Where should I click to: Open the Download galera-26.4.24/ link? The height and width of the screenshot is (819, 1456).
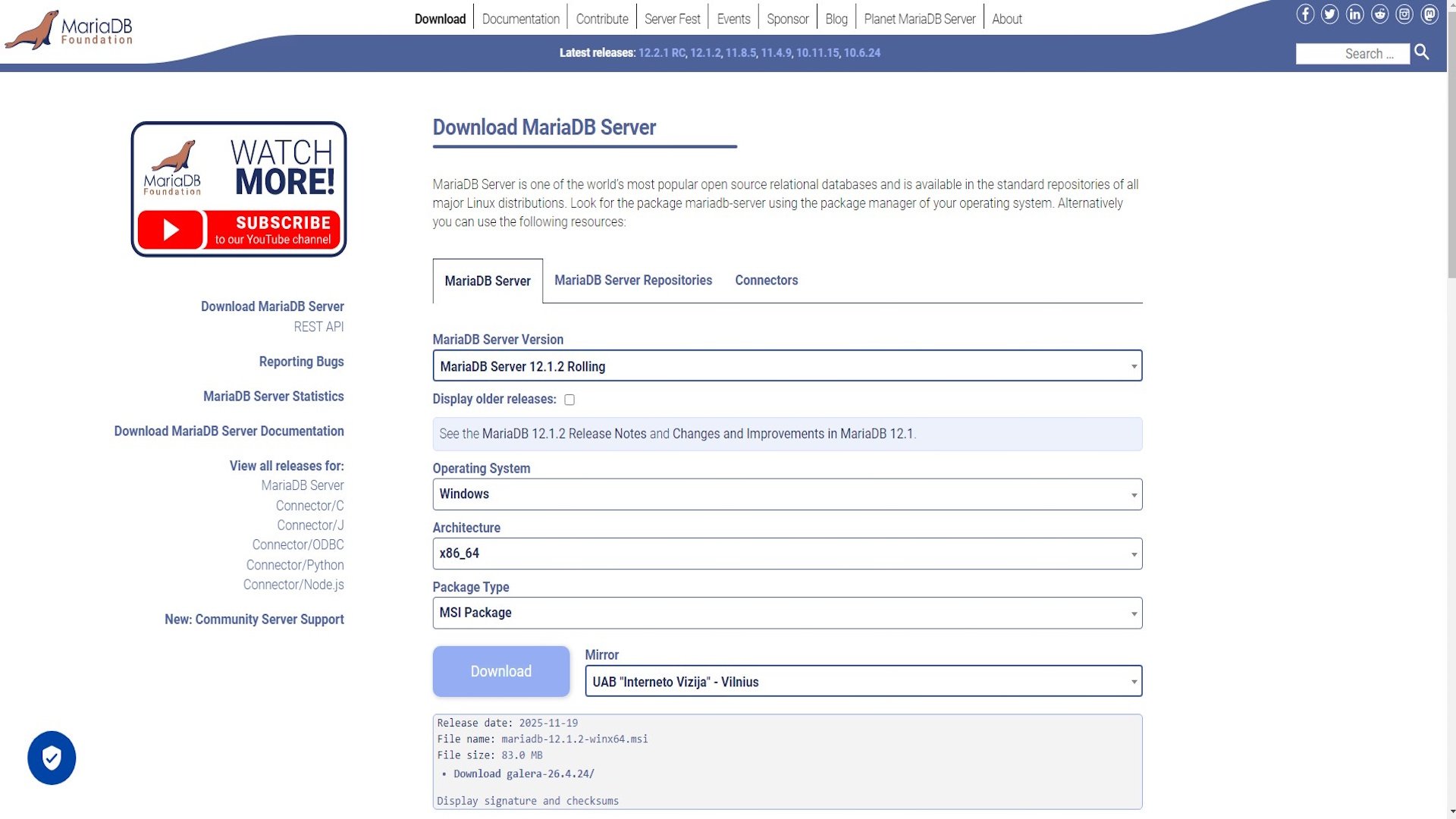coord(524,774)
